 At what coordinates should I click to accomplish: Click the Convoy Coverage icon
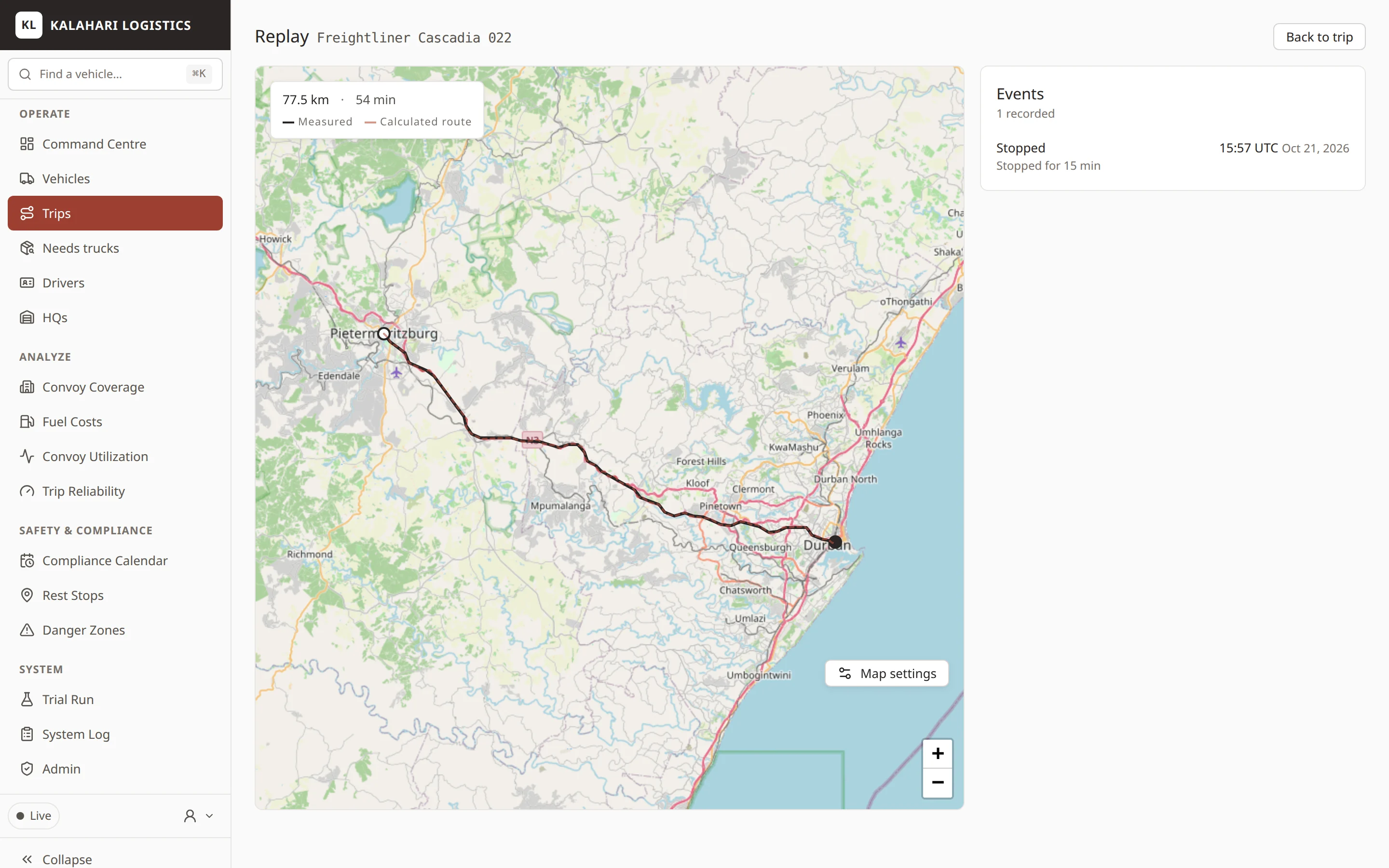[x=27, y=387]
